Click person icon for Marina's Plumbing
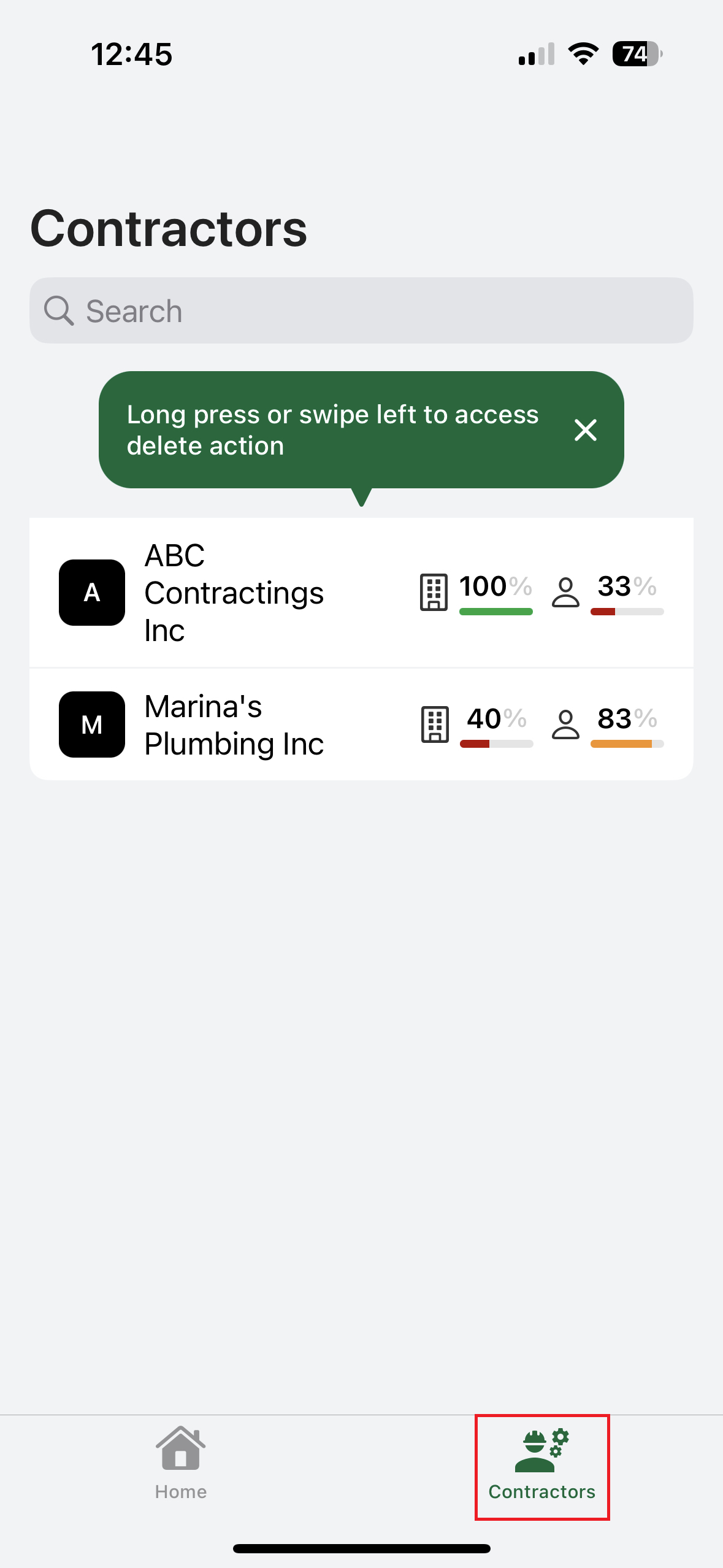This screenshot has width=723, height=1568. [x=565, y=724]
